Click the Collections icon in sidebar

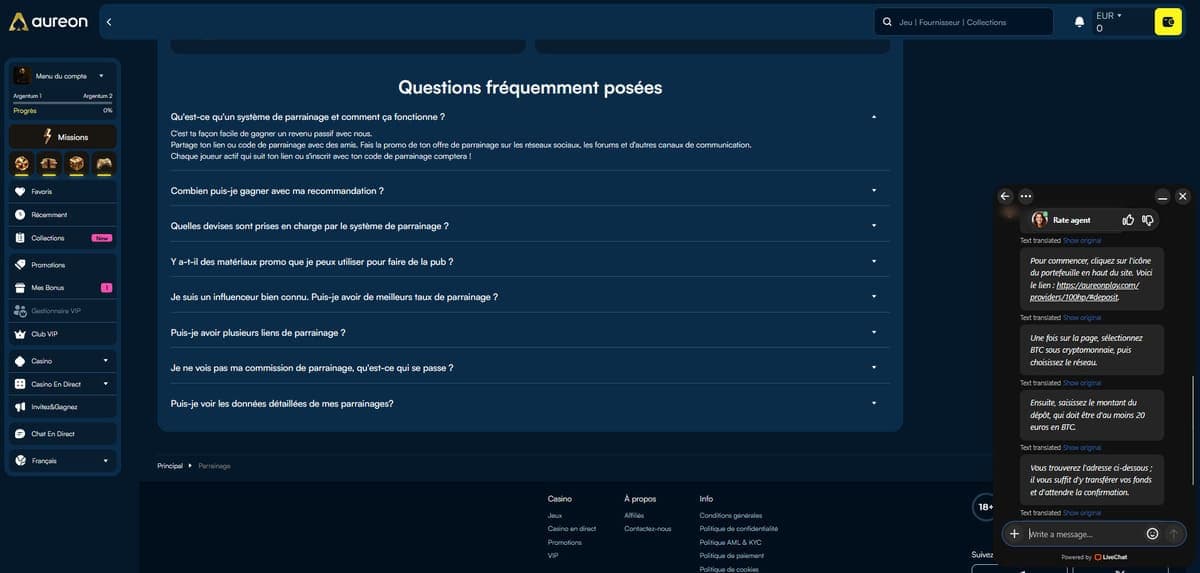coord(20,238)
